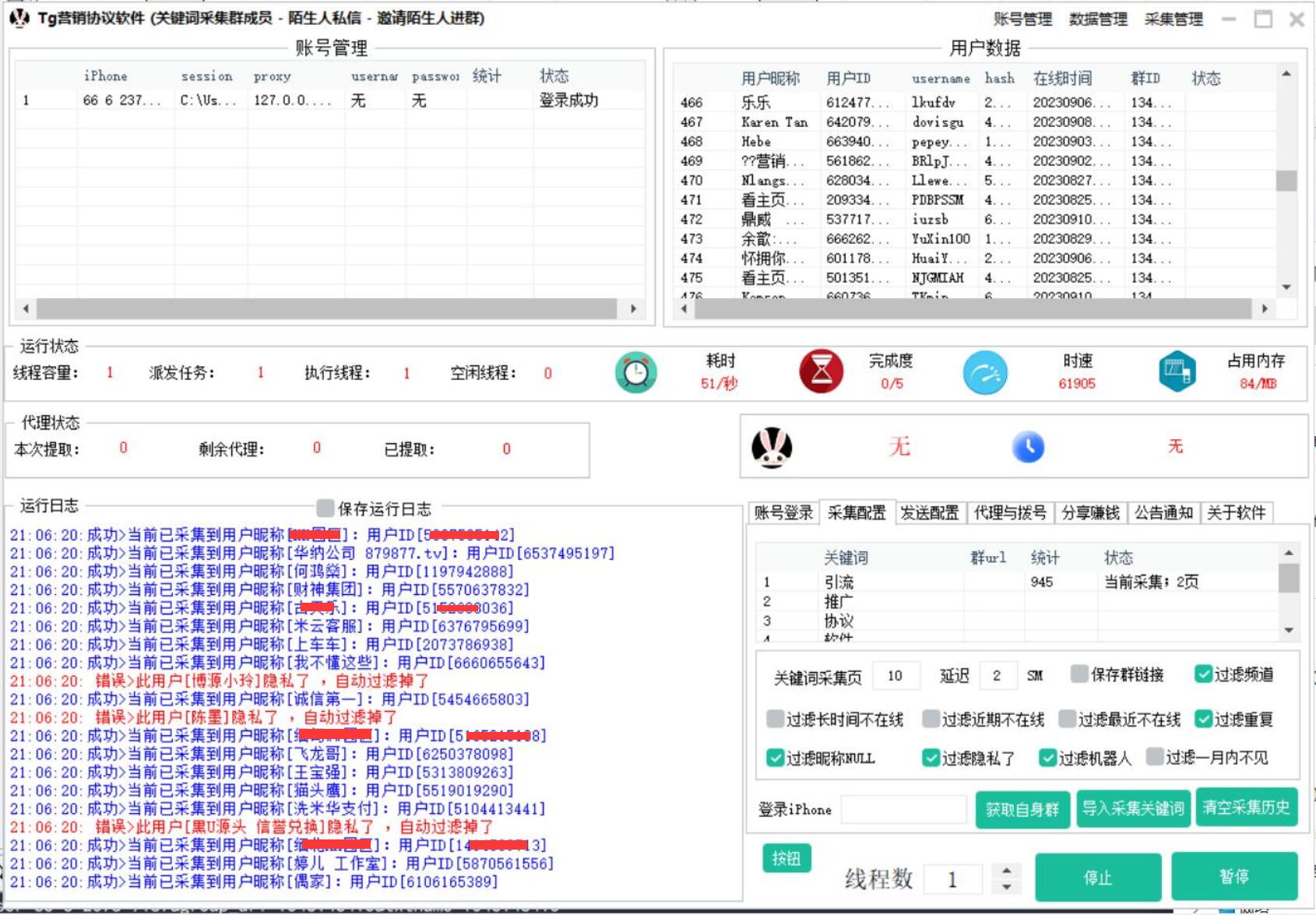Maximize the Tg marketing software window
The image size is (1316, 915).
point(1263,19)
